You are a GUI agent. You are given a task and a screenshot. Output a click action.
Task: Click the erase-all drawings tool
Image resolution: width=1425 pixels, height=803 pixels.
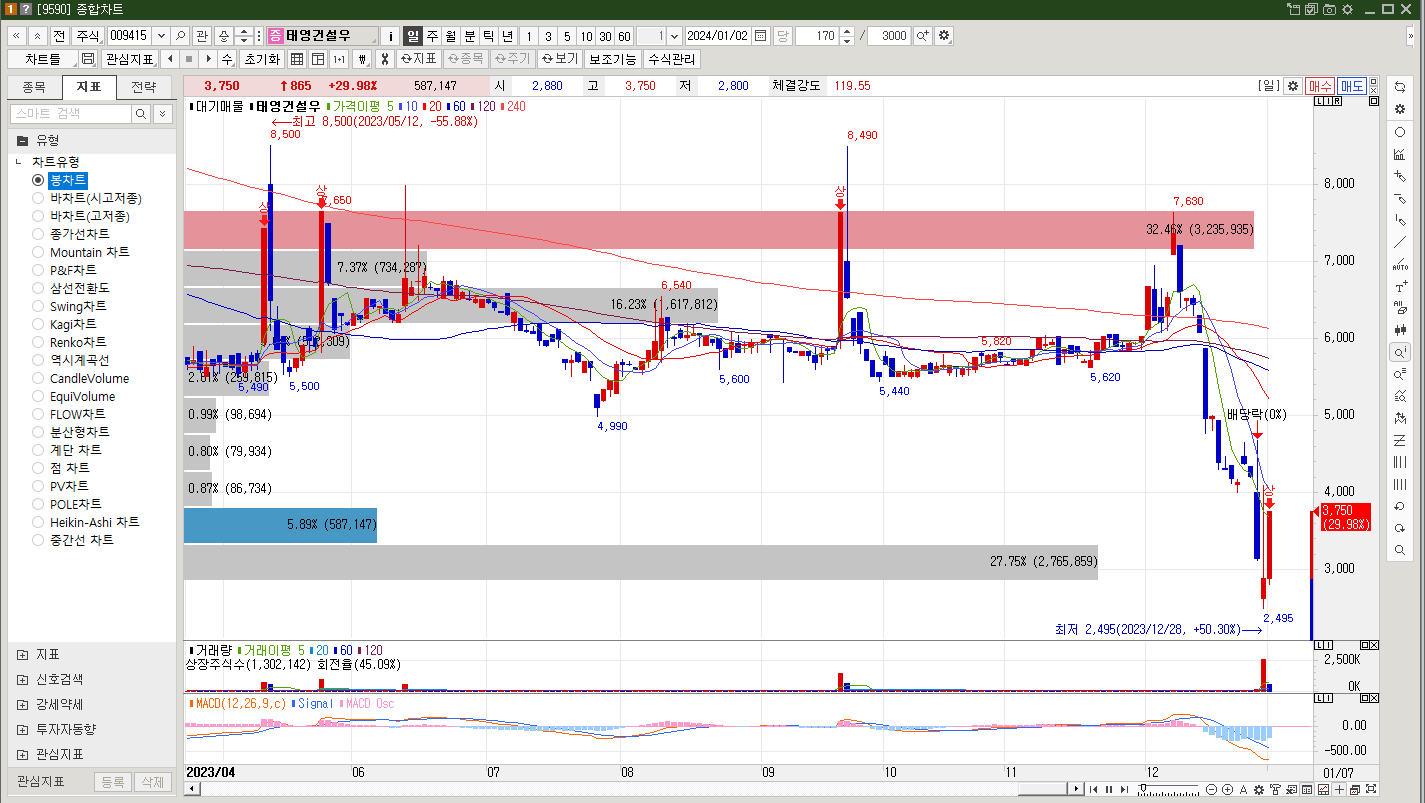pos(1400,308)
